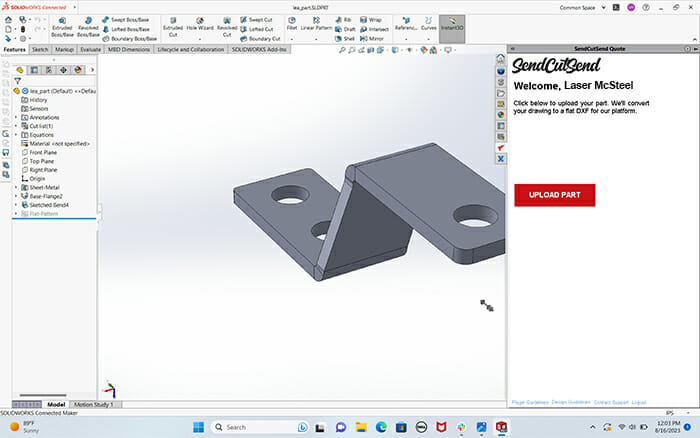Viewport: 700px width, 438px height.
Task: Switch to the Sketch tab
Action: [40, 48]
